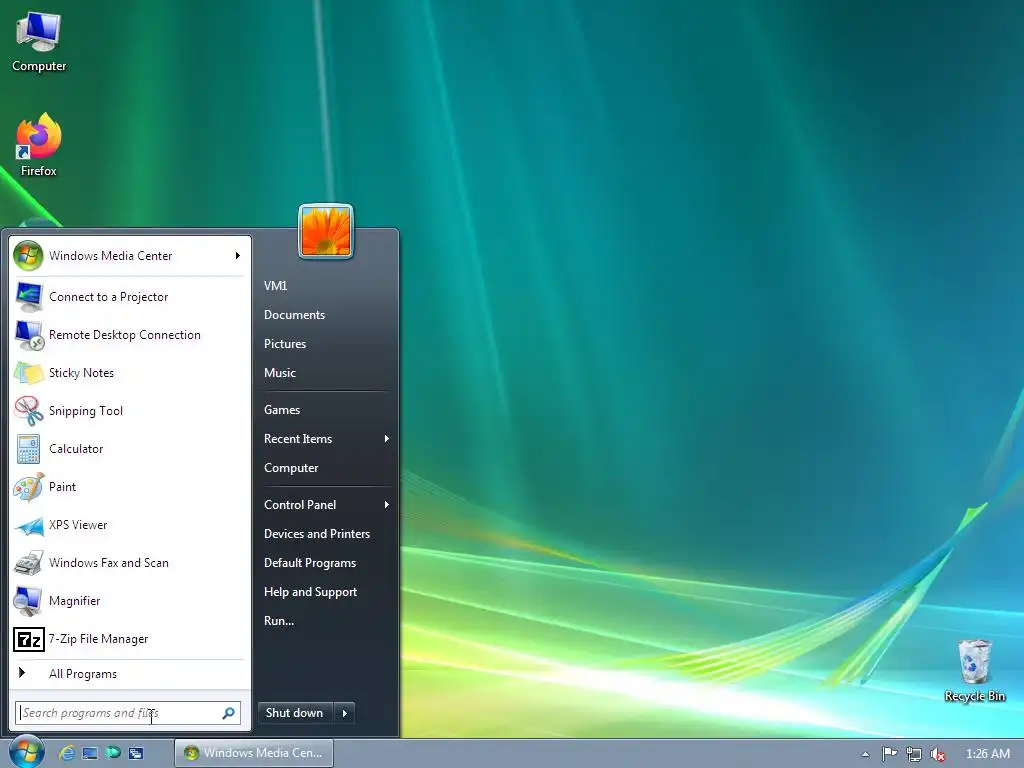The width and height of the screenshot is (1024, 768).
Task: Open XPS Viewer
Action: pos(129,524)
